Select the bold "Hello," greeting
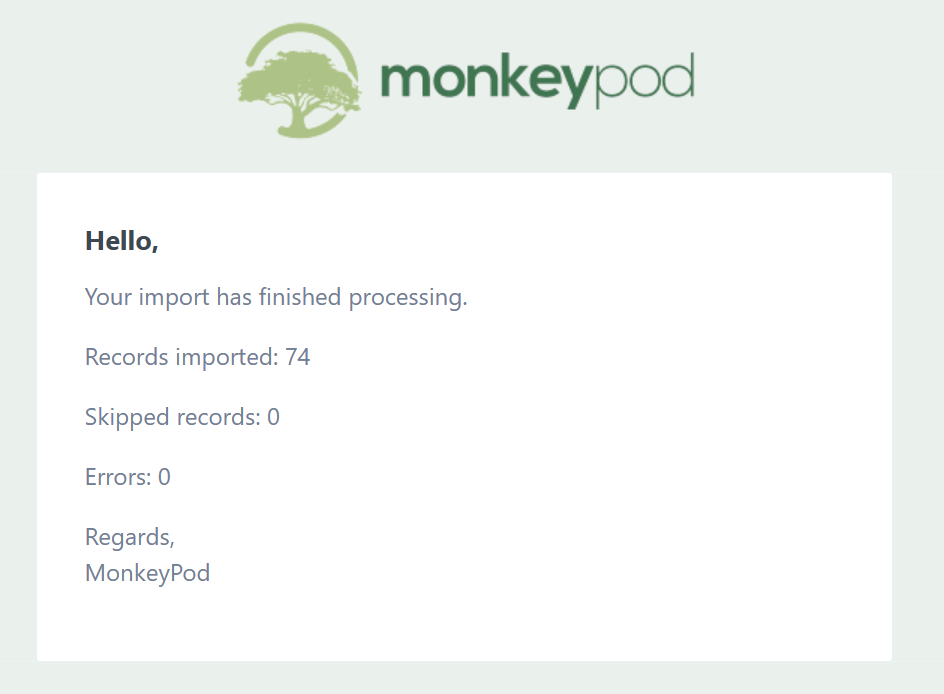Viewport: 944px width, 694px height. [x=122, y=241]
